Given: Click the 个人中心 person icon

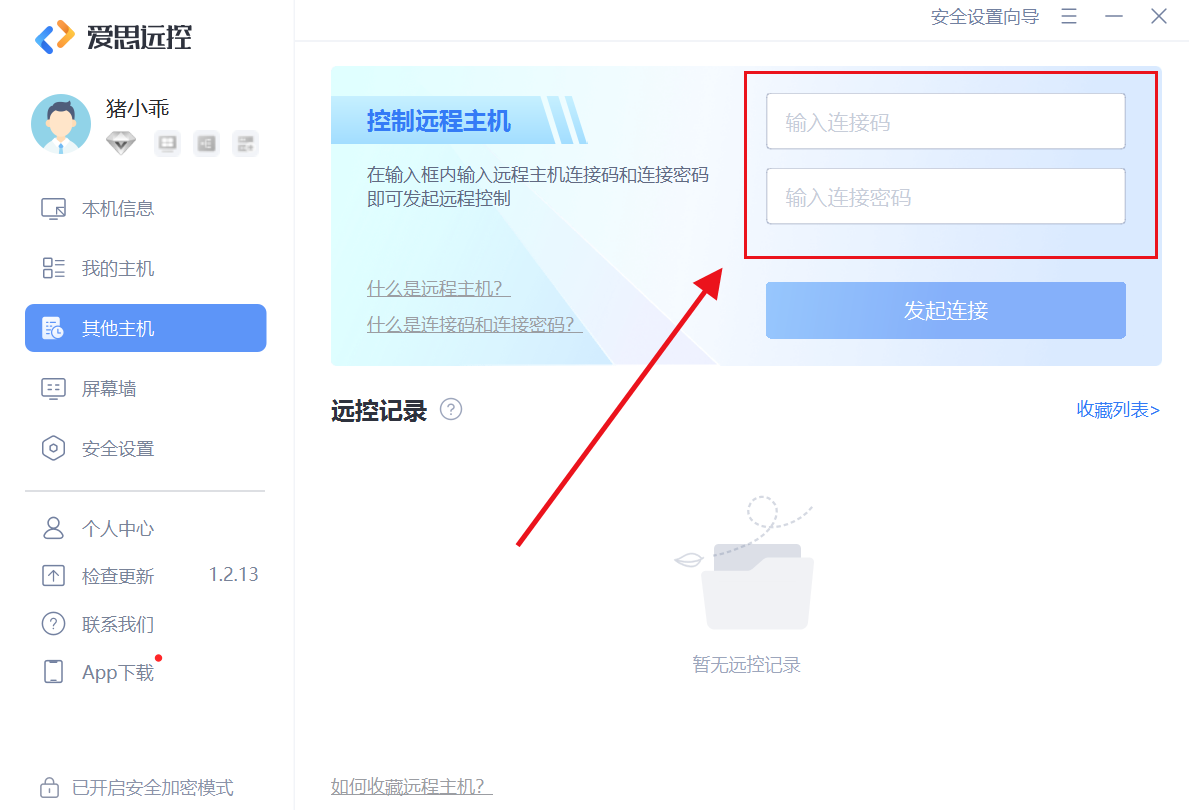Looking at the screenshot, I should [x=53, y=528].
